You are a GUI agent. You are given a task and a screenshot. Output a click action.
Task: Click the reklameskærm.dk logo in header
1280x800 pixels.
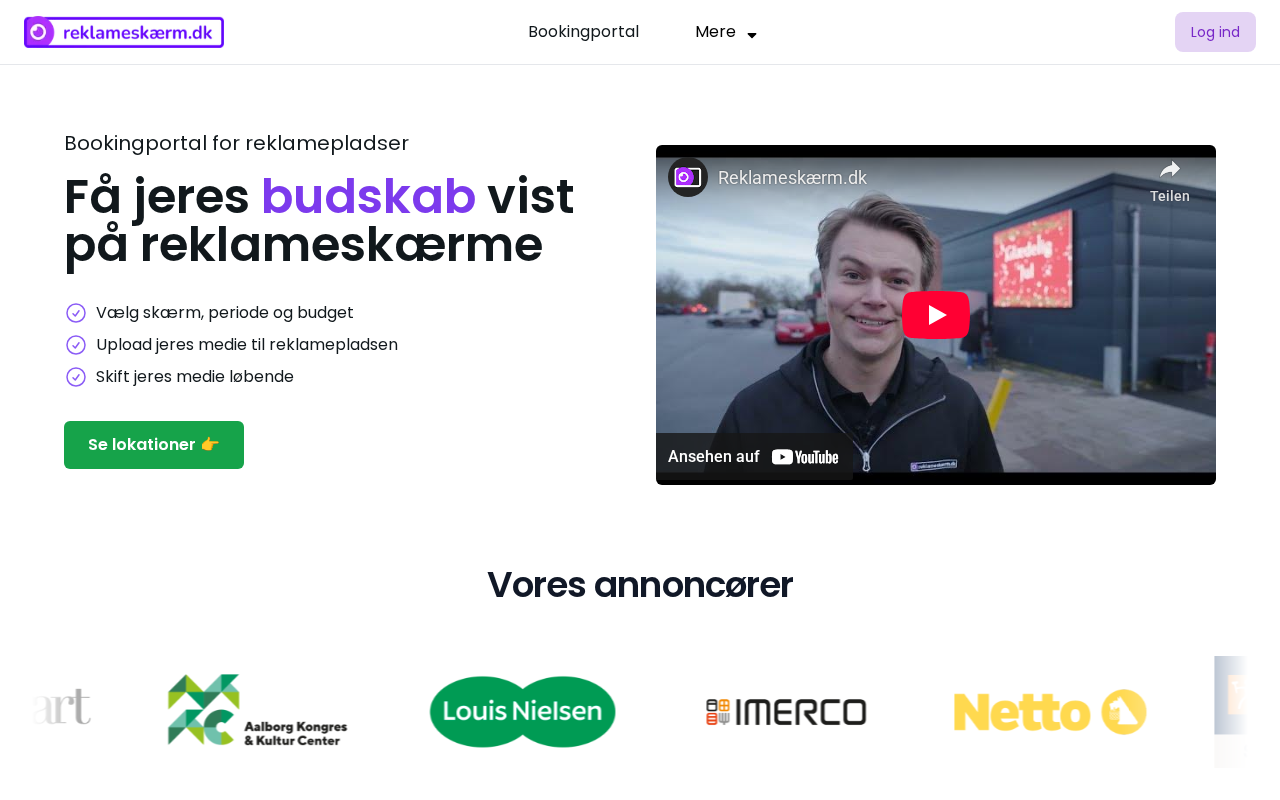[124, 32]
